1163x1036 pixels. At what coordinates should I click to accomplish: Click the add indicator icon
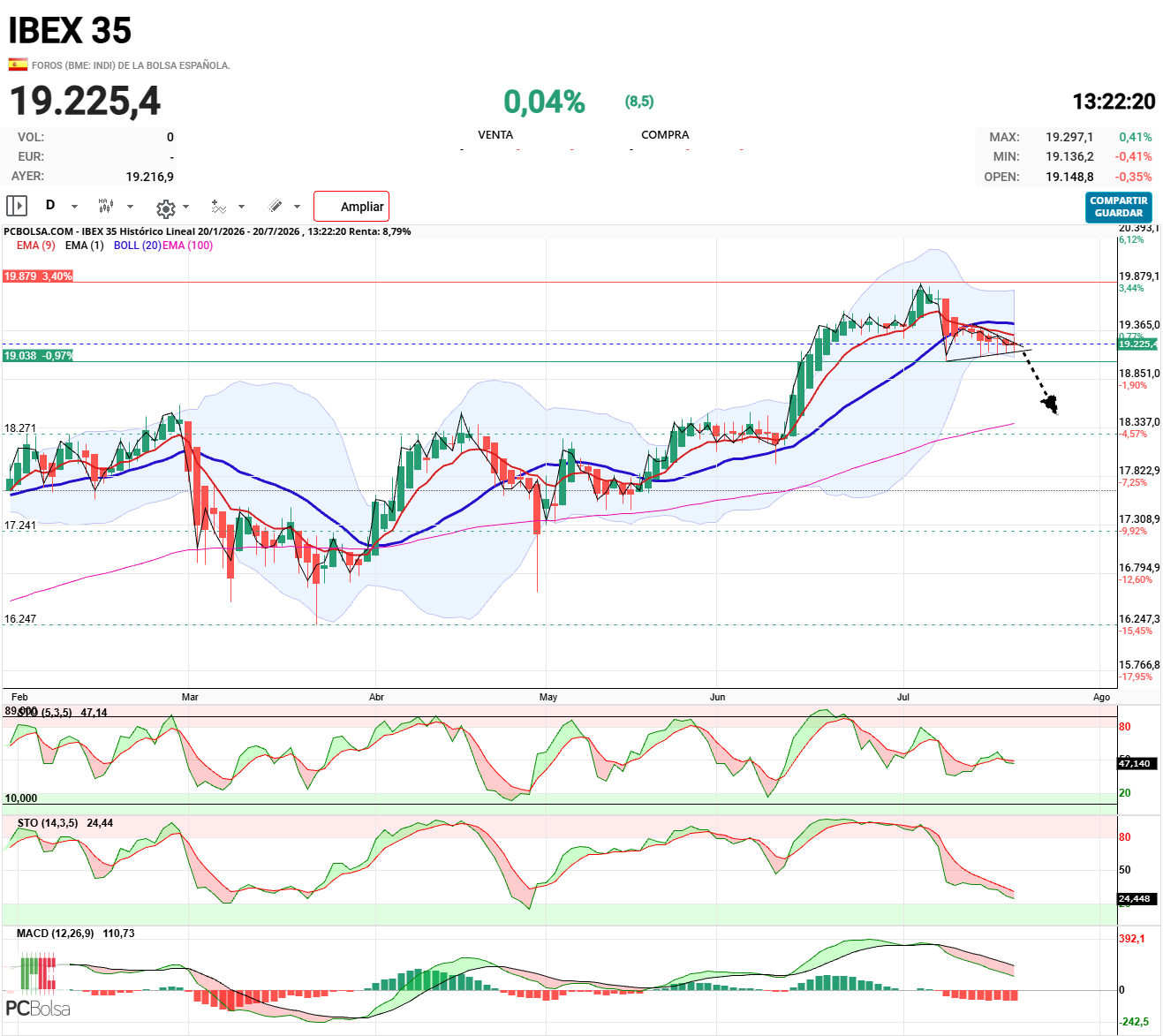[218, 207]
